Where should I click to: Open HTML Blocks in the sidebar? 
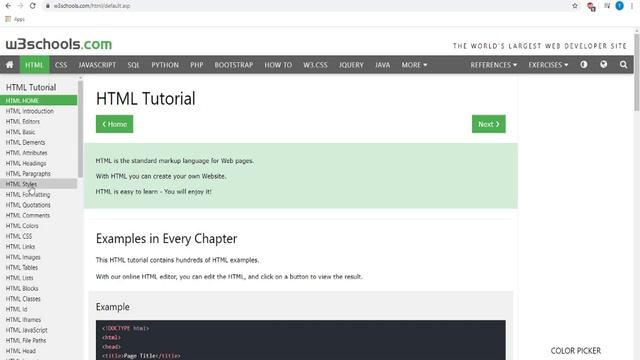(38, 288)
